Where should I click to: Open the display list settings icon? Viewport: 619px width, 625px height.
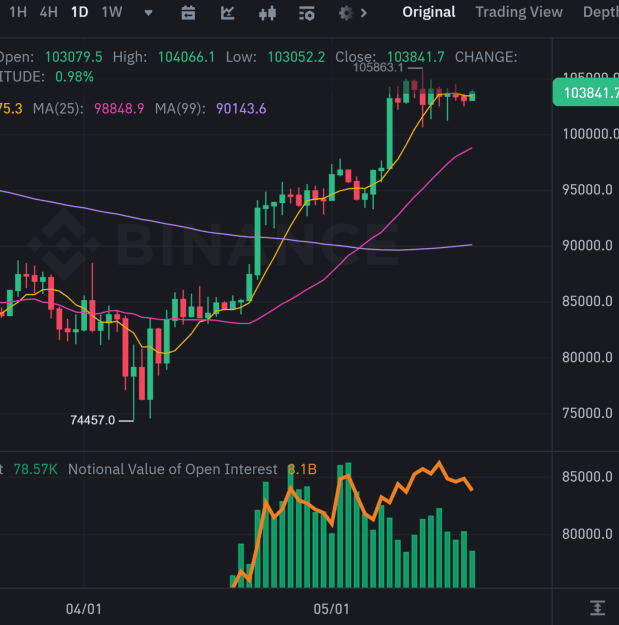tap(307, 13)
